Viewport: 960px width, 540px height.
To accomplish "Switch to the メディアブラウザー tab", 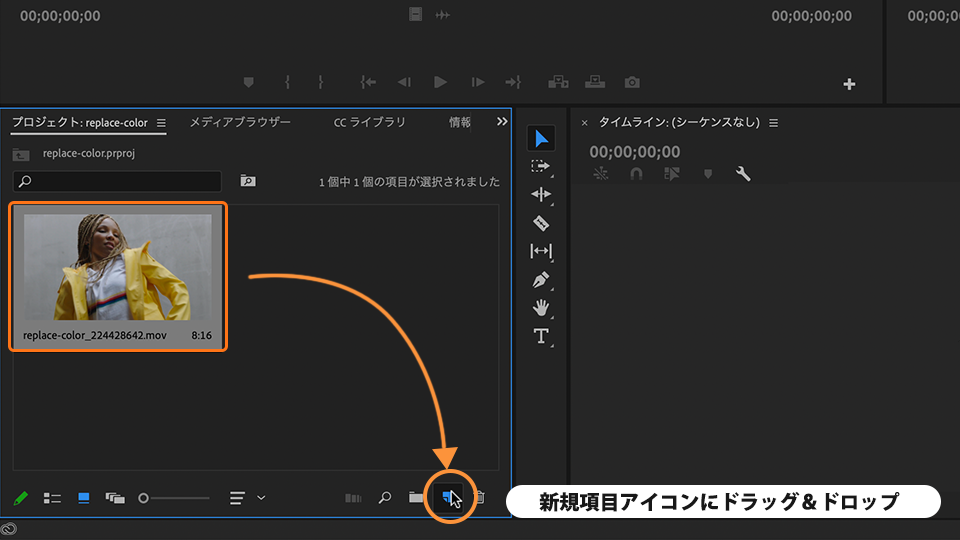I will 240,122.
